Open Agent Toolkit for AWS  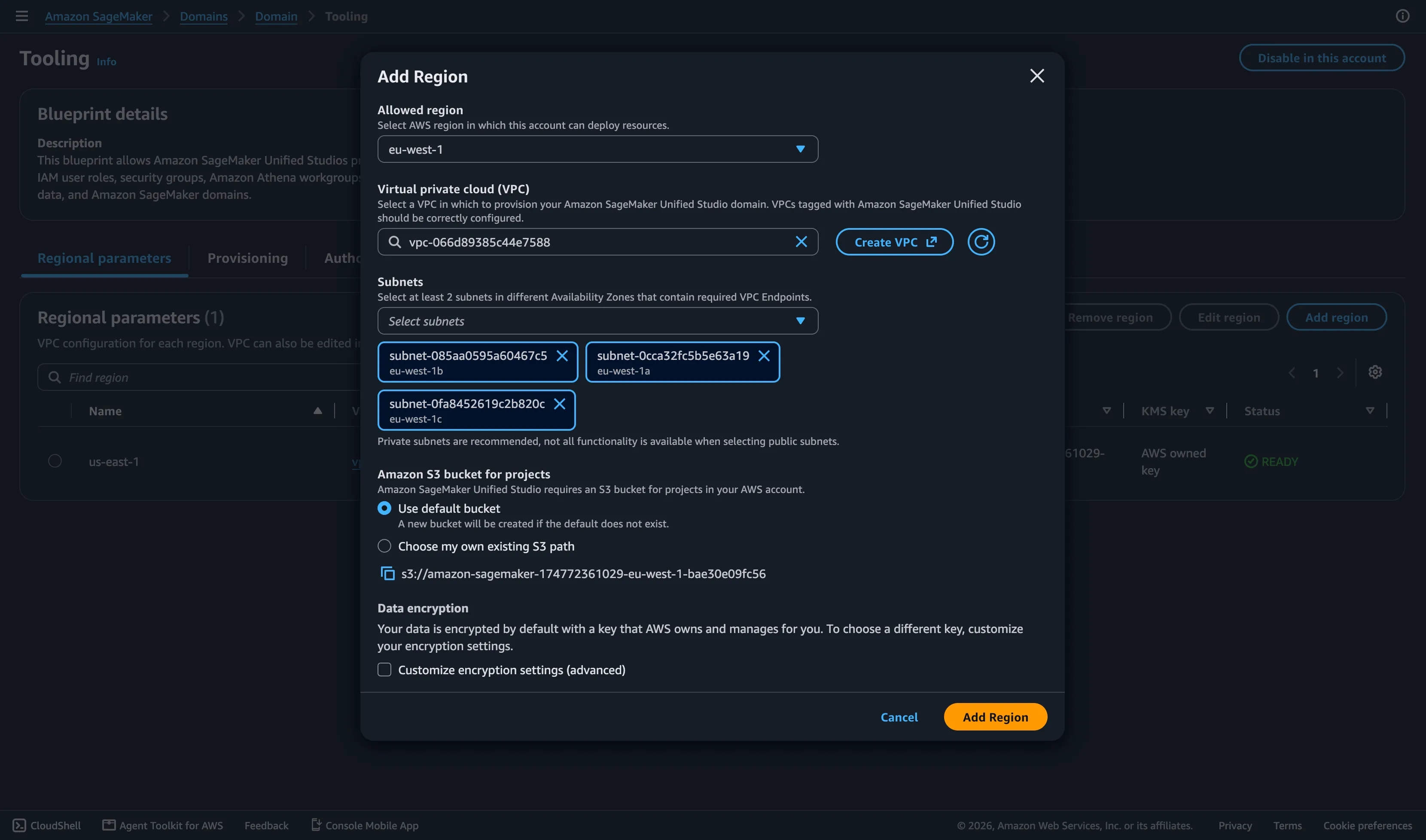point(162,825)
